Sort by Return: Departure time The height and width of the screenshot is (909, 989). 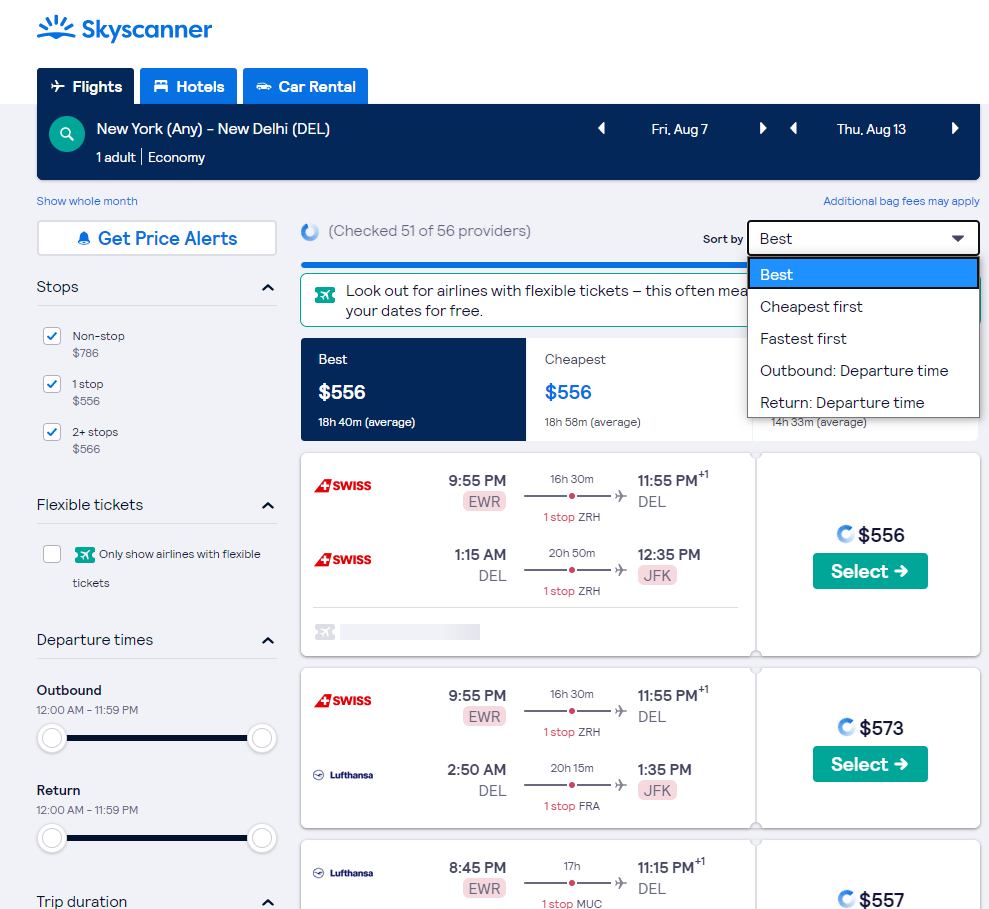(x=863, y=402)
